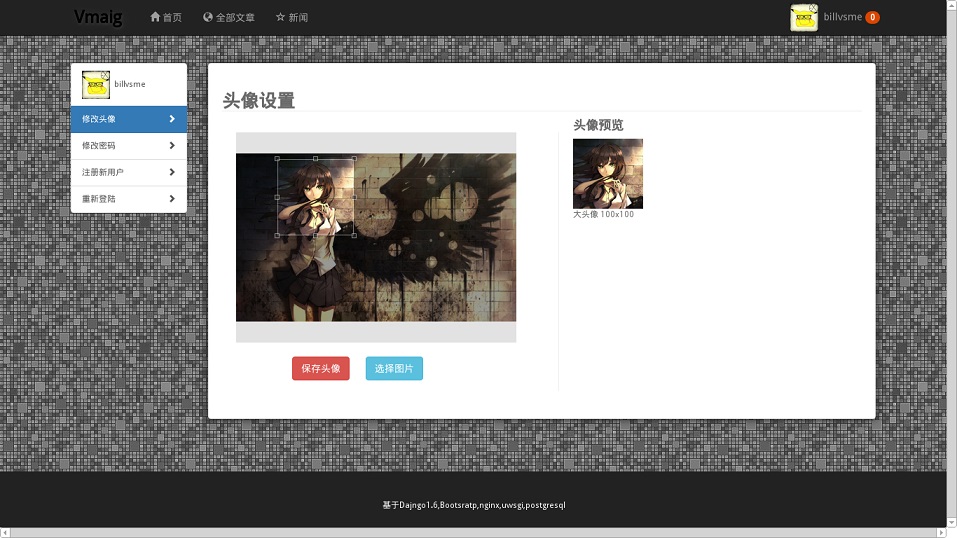This screenshot has height=538, width=957.
Task: Click chevron arrow on 重新登陆 row
Action: 172,198
